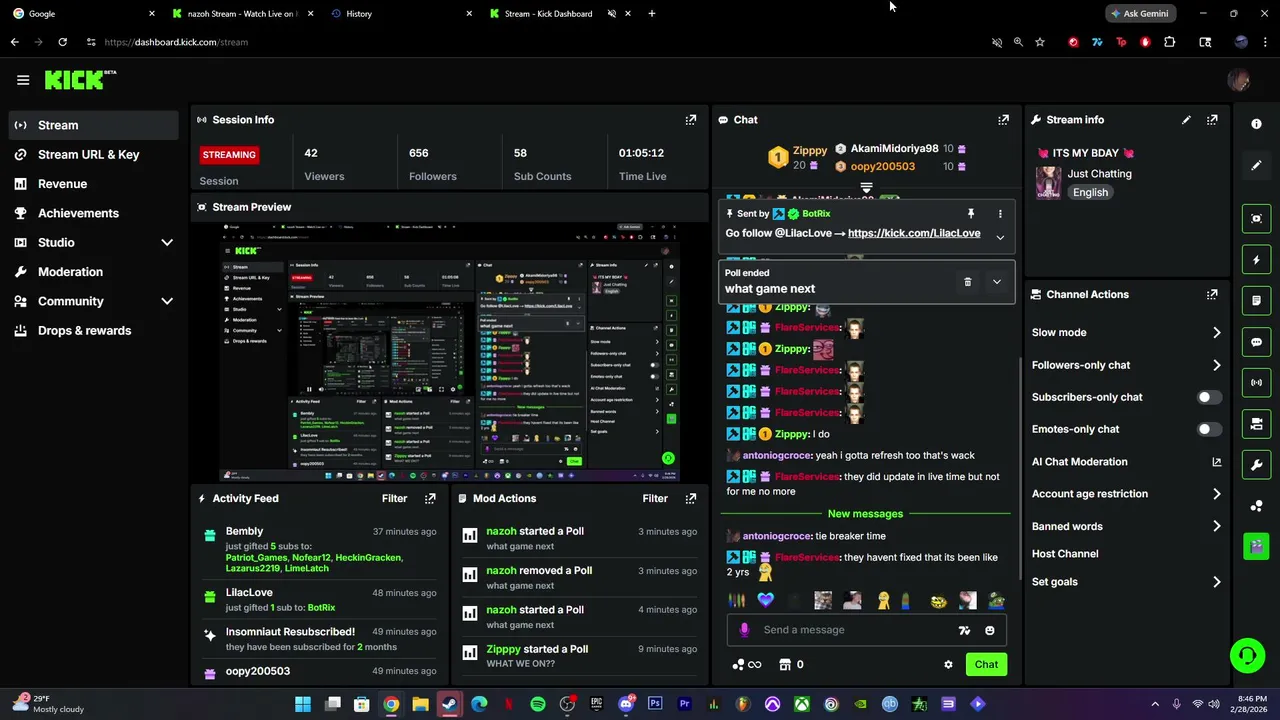
Task: Switch to the History browser tab
Action: point(400,14)
